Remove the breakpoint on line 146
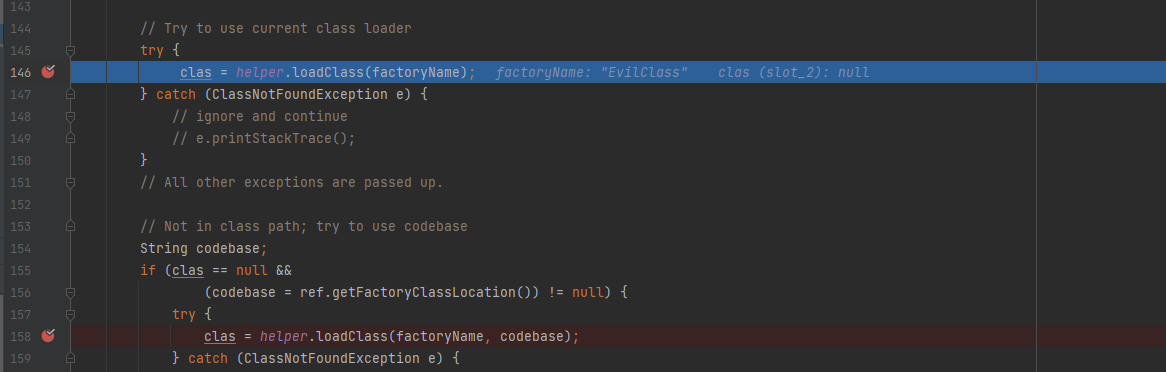Viewport: 1166px width, 372px height. (48, 72)
